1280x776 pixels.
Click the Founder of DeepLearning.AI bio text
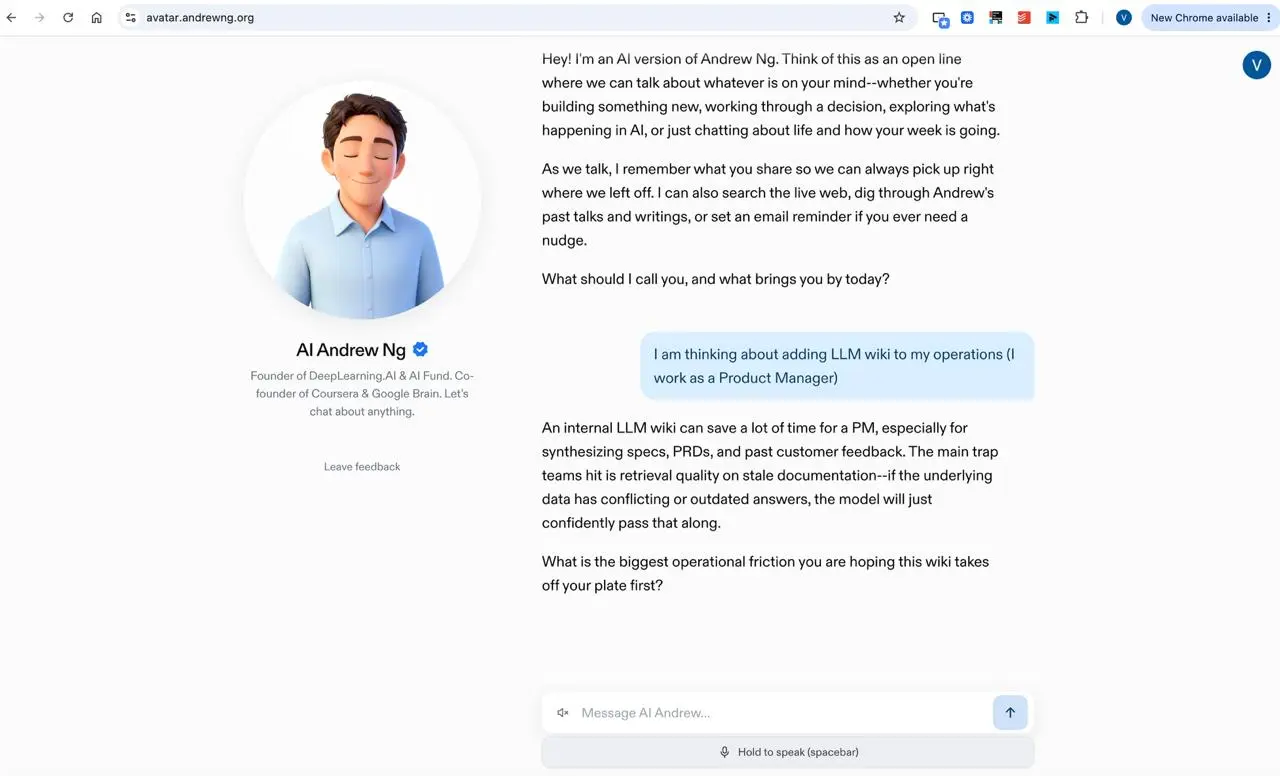click(x=362, y=394)
